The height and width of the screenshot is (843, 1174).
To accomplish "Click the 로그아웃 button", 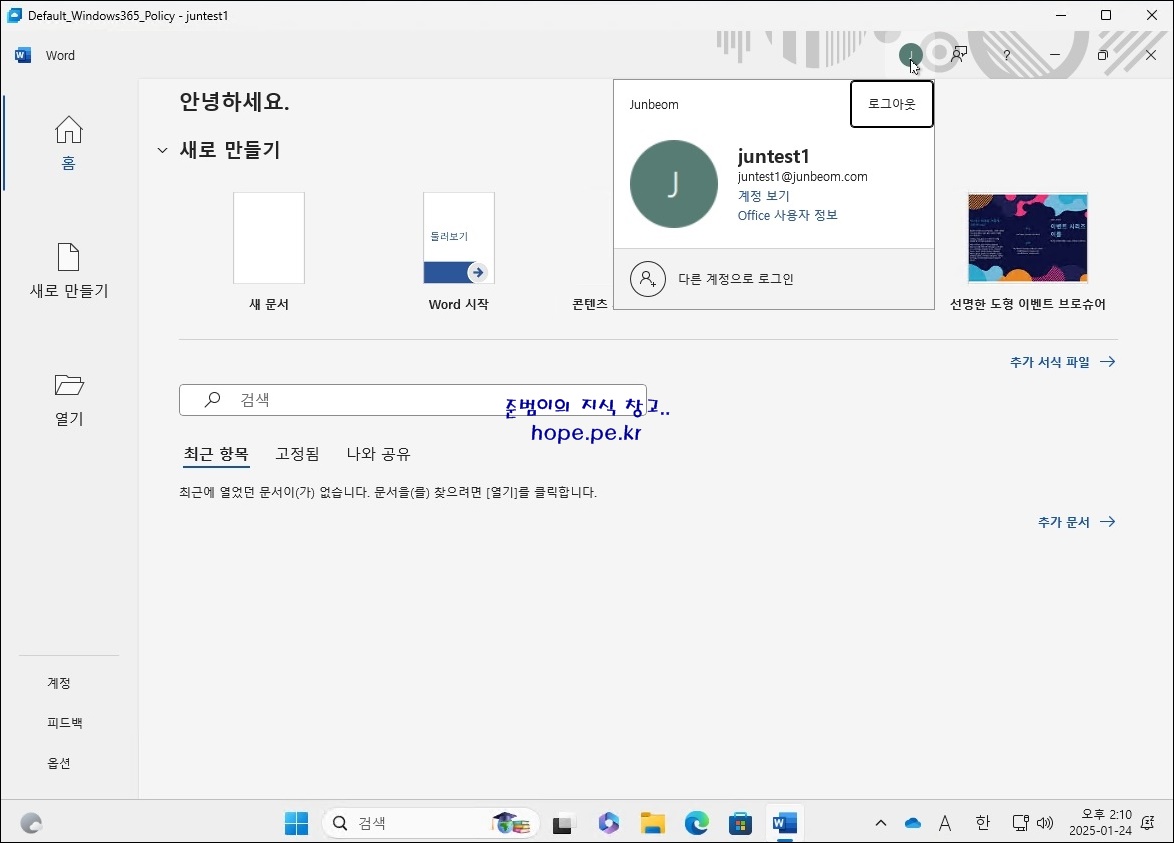I will click(x=892, y=104).
